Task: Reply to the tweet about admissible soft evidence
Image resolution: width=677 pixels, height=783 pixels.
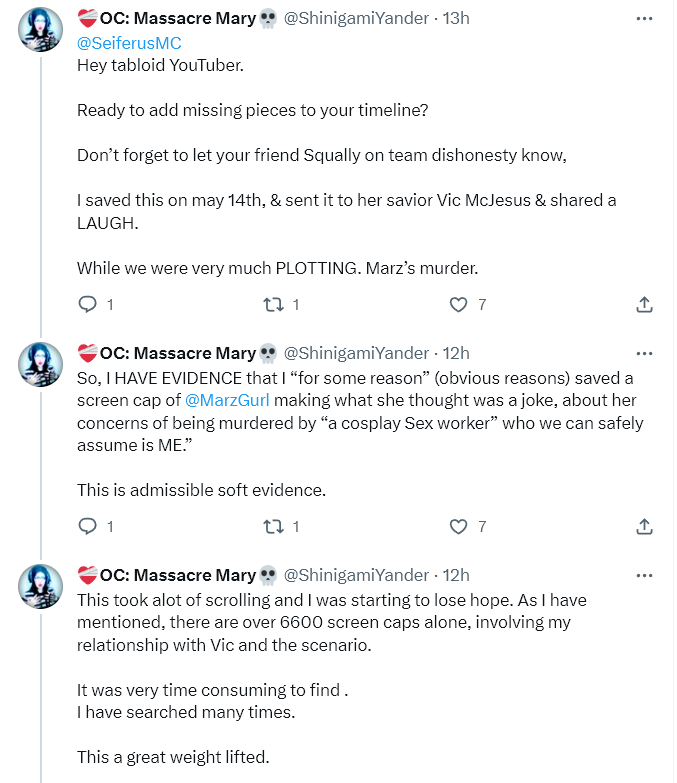Action: (88, 526)
